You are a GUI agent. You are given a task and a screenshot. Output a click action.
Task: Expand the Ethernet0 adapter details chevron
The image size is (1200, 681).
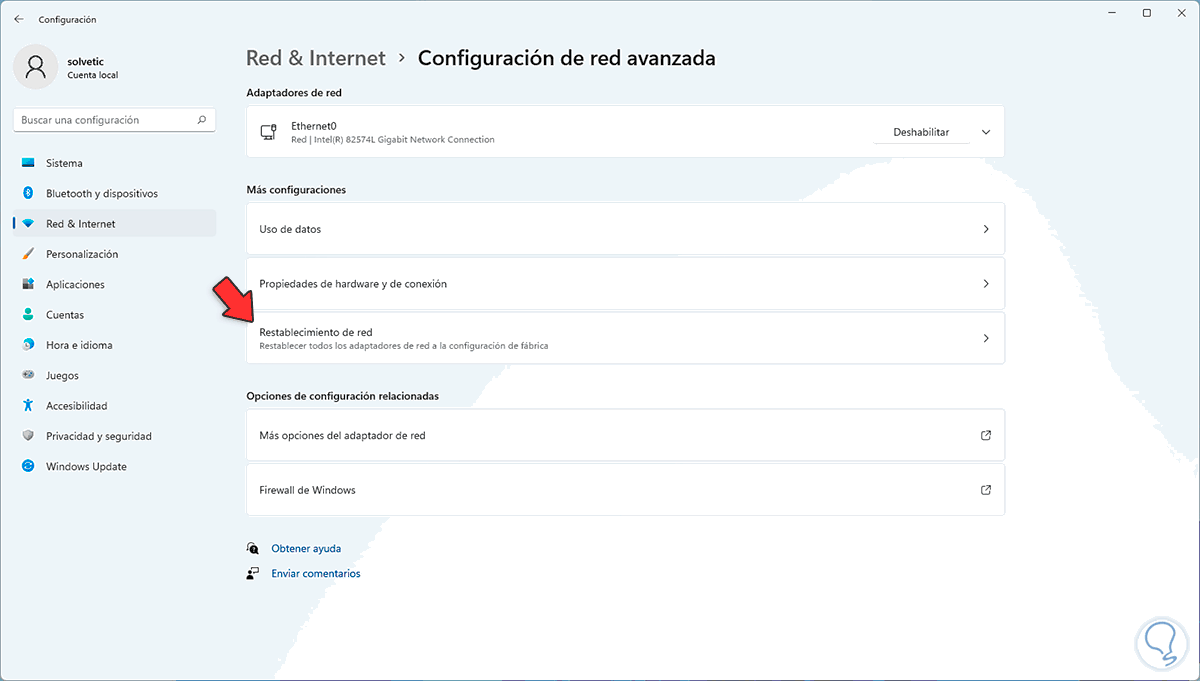coord(986,132)
